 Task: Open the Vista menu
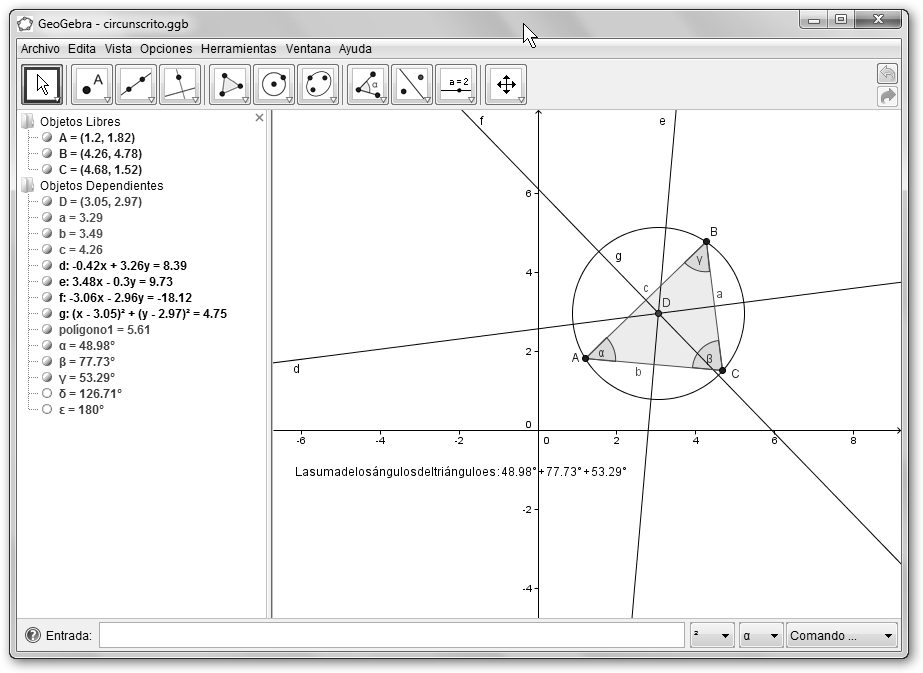[x=118, y=48]
